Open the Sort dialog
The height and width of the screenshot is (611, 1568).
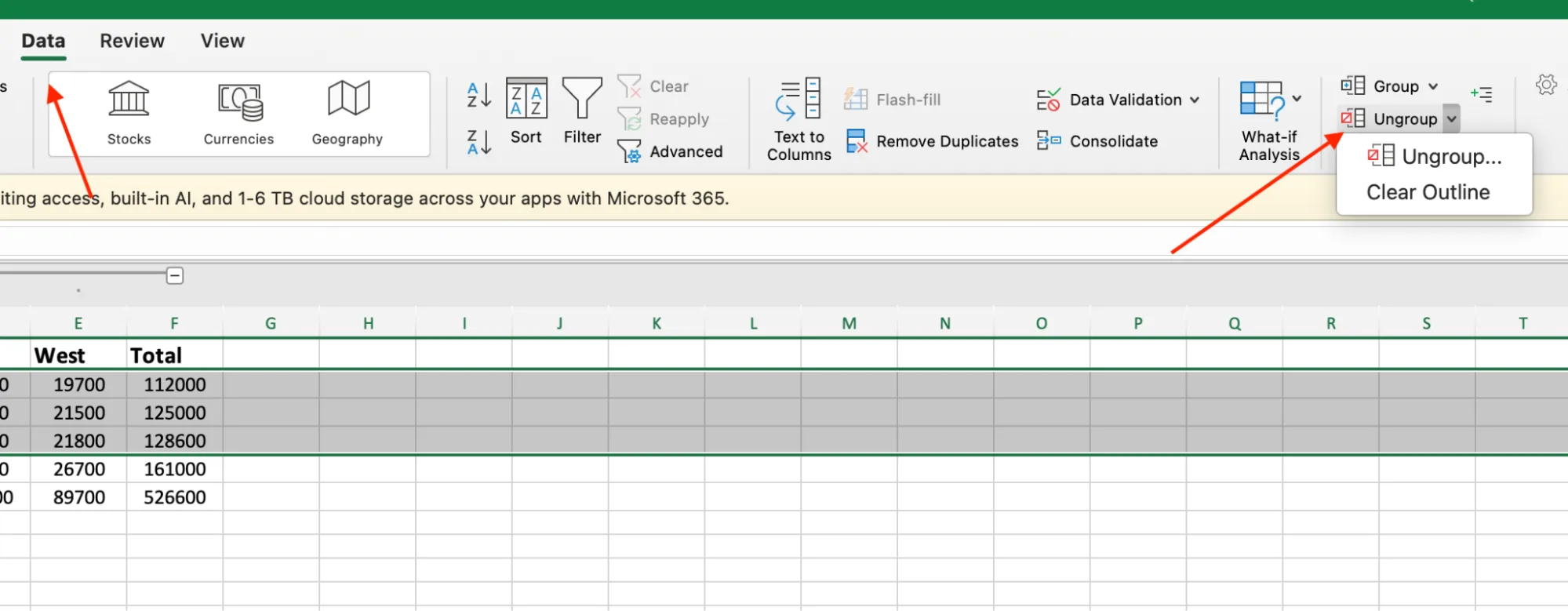click(x=526, y=111)
